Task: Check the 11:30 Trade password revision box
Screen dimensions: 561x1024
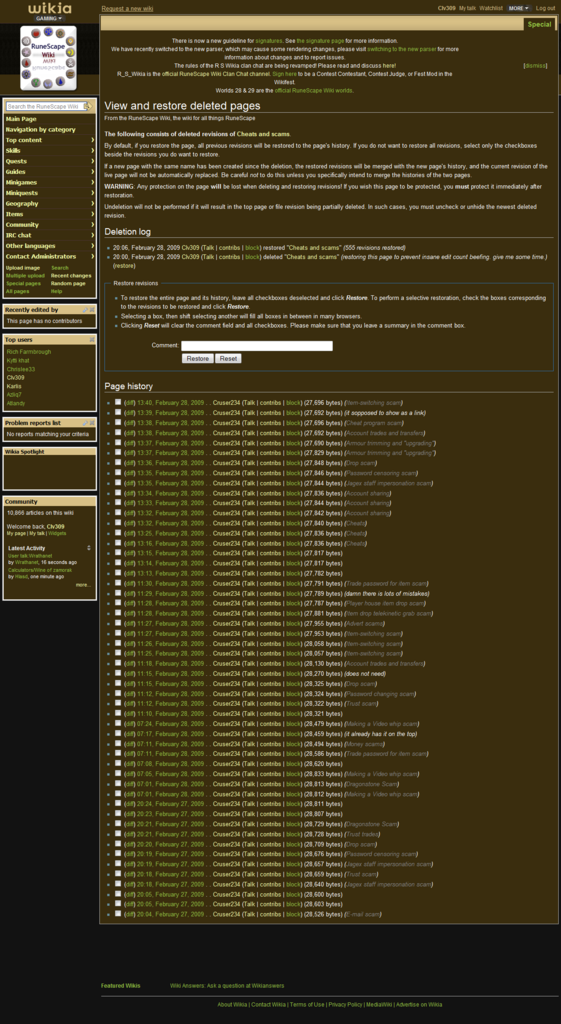Action: coord(118,583)
